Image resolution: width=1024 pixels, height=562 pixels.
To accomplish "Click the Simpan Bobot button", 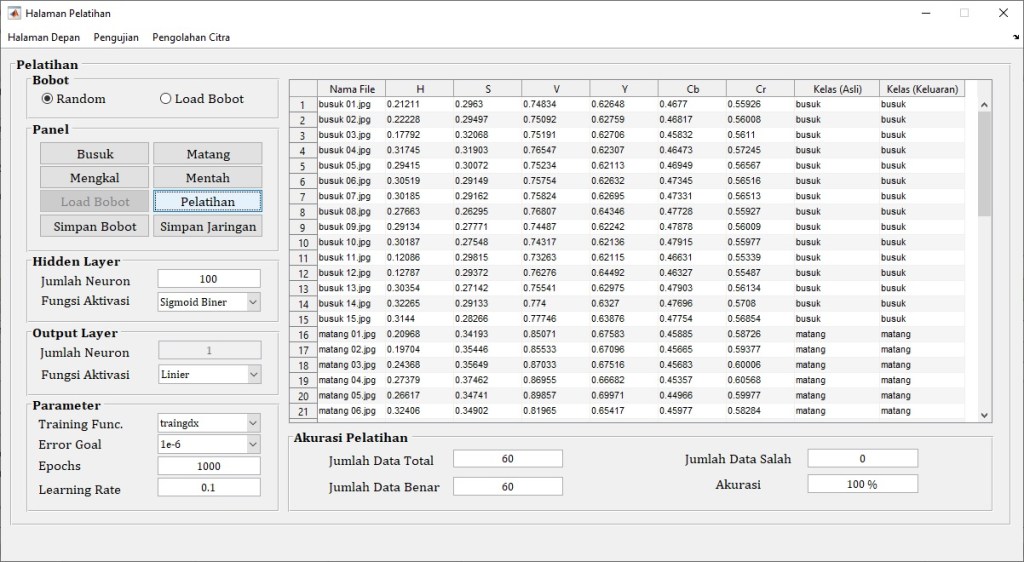I will (x=94, y=227).
